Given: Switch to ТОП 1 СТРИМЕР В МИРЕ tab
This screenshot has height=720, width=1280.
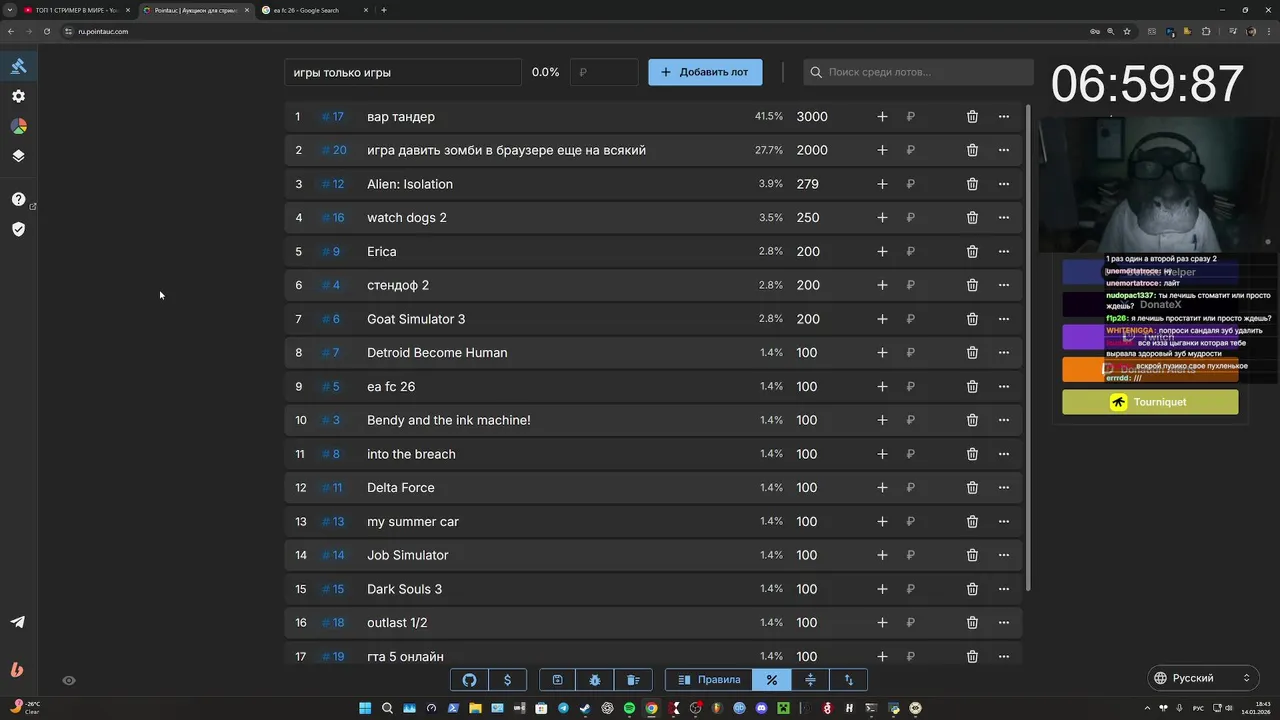Looking at the screenshot, I should [x=75, y=10].
